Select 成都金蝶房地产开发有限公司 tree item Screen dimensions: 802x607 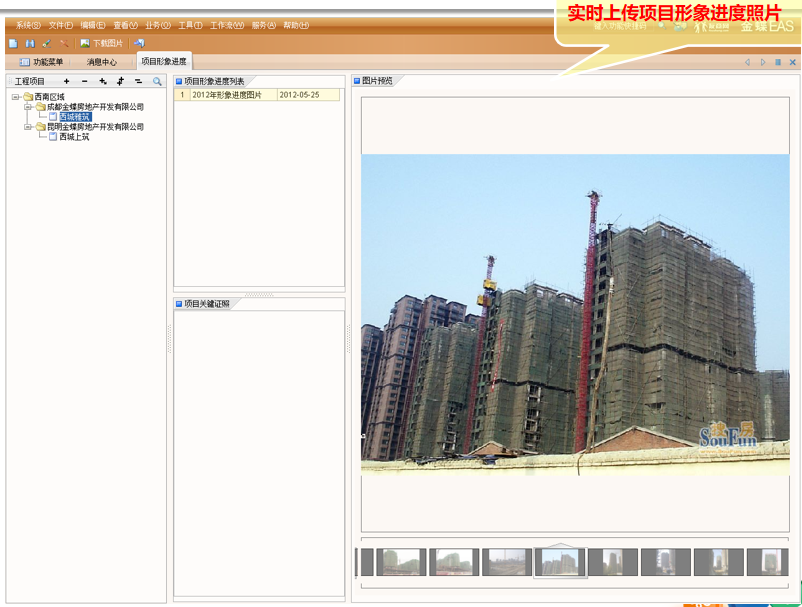tap(95, 107)
